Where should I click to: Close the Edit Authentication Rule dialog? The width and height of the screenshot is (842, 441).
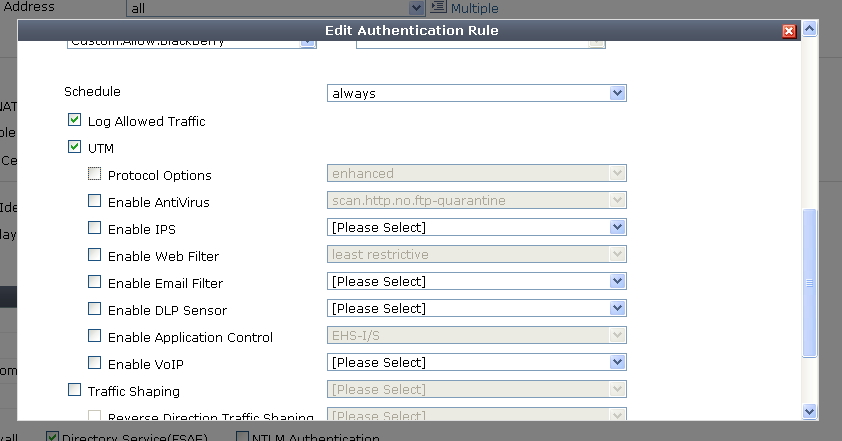788,31
